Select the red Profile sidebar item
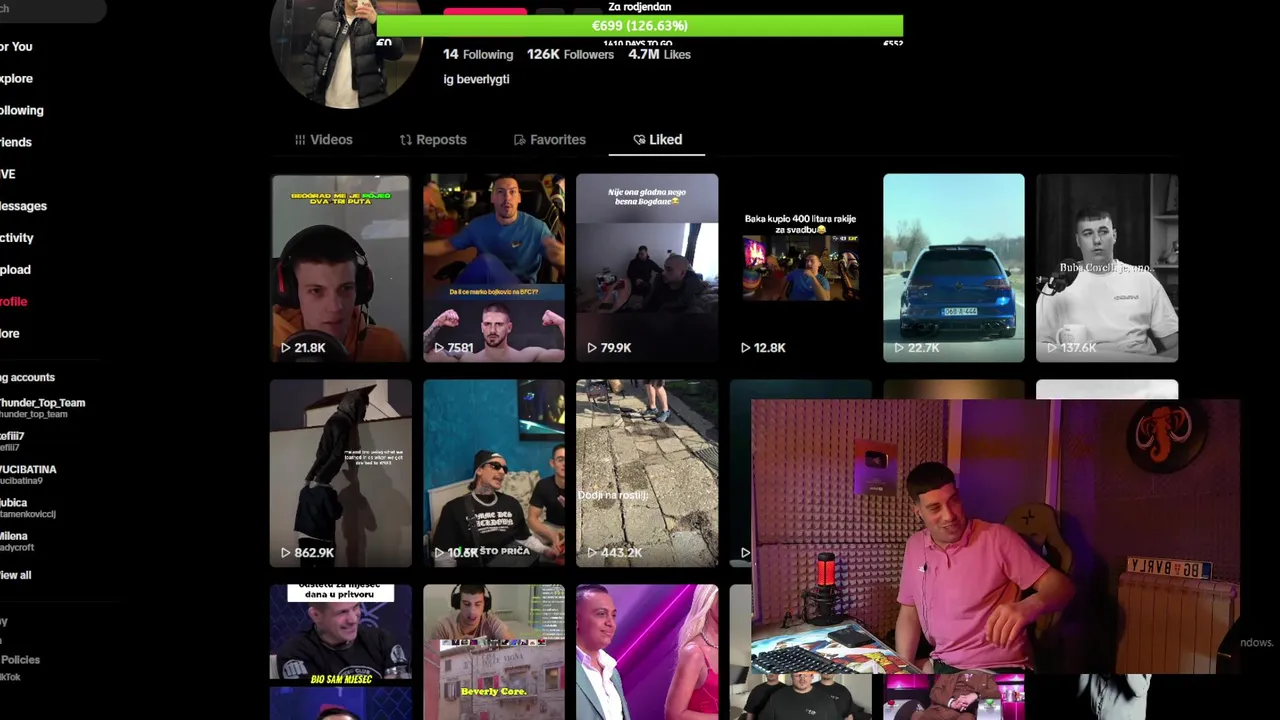1280x720 pixels. 14,302
